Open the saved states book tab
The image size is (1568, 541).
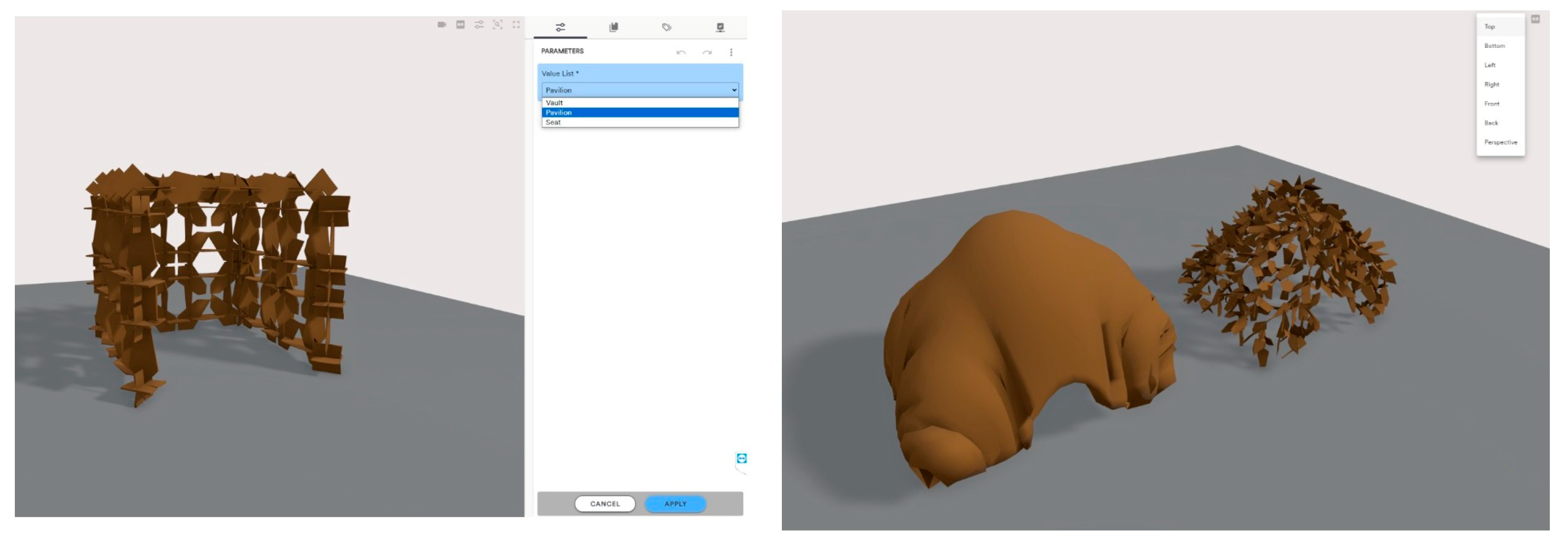coord(614,27)
